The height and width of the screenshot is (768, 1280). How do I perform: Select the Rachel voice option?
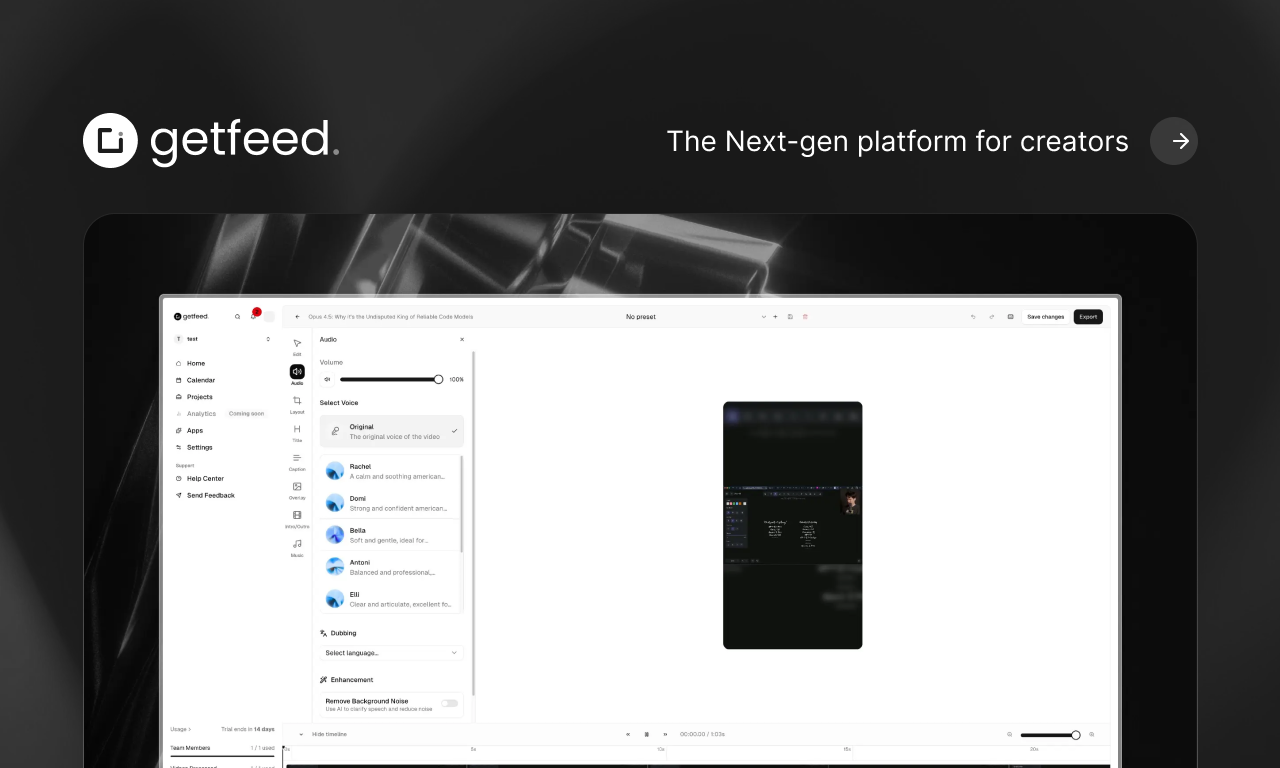pos(391,470)
